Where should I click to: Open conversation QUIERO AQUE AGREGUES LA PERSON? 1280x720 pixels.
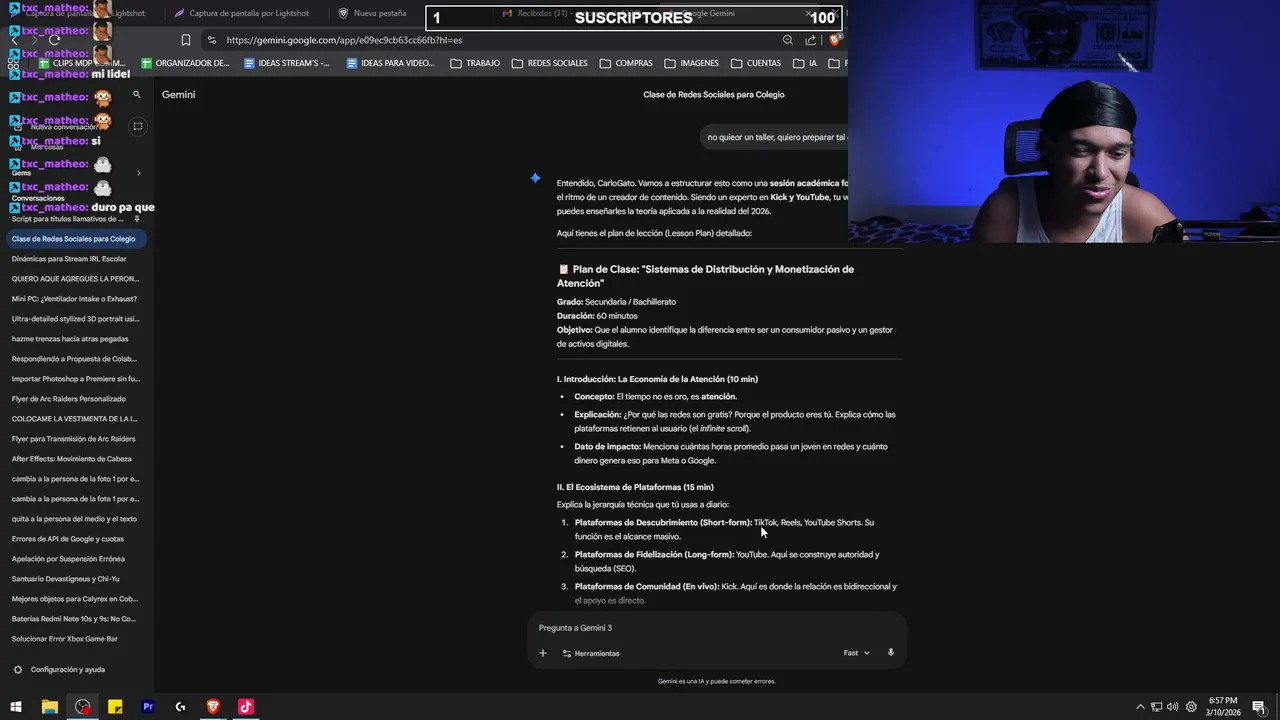(x=76, y=279)
